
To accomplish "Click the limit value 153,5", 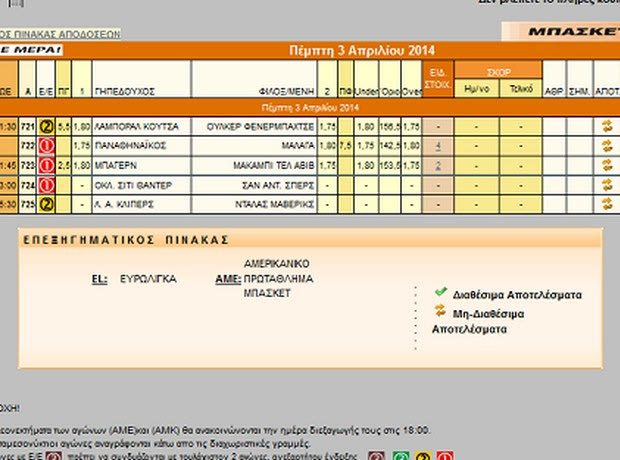I will [390, 165].
